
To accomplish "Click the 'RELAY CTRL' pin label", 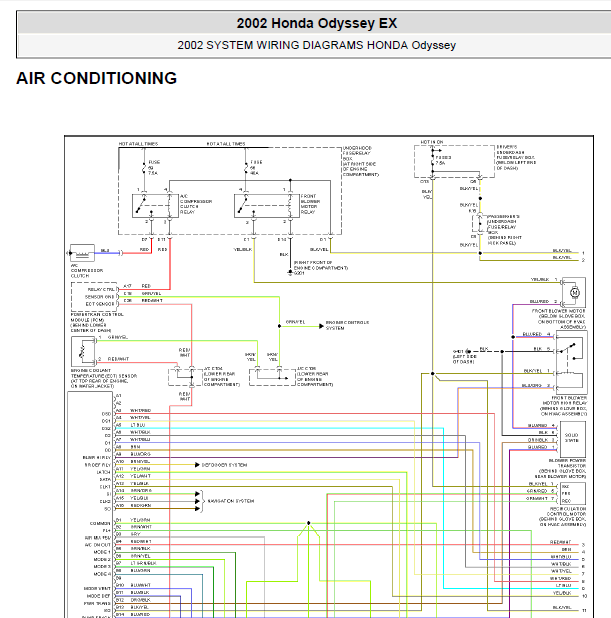I will pos(101,290).
